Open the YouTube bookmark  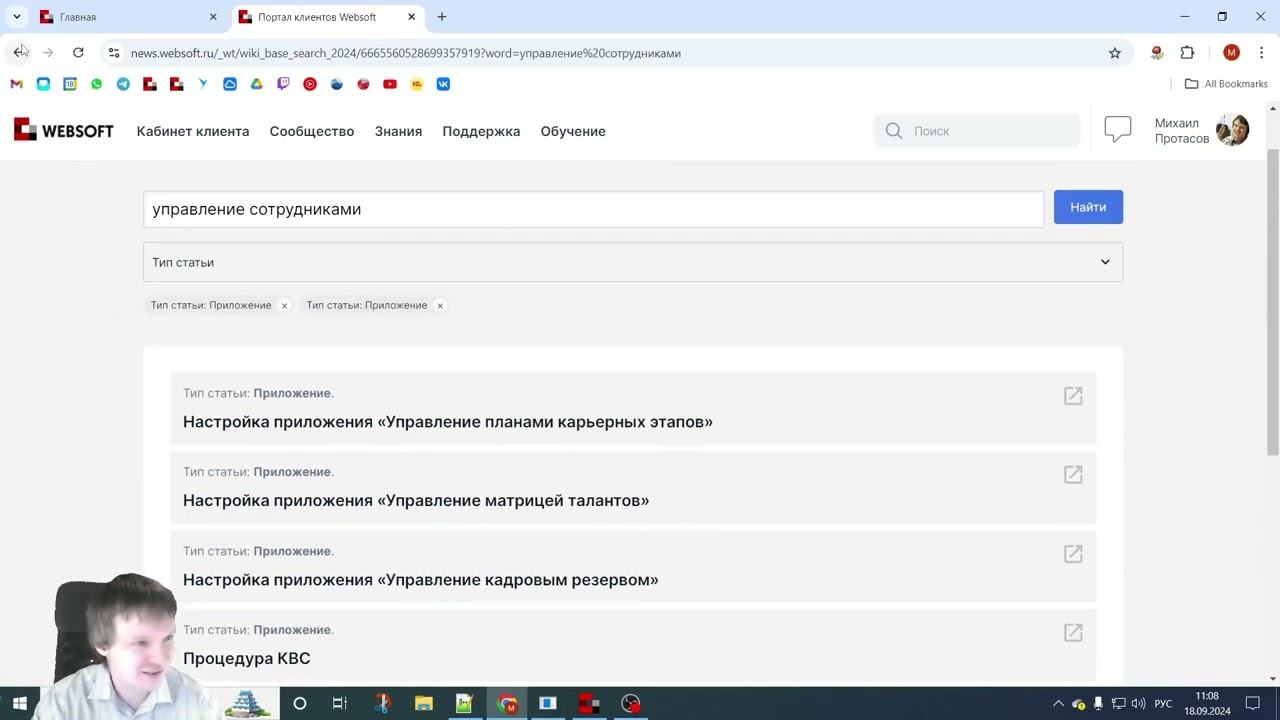coord(390,84)
